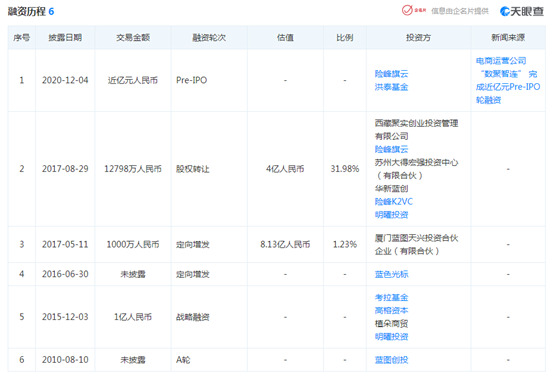Select investor 华新蓝创

[x=391, y=189]
